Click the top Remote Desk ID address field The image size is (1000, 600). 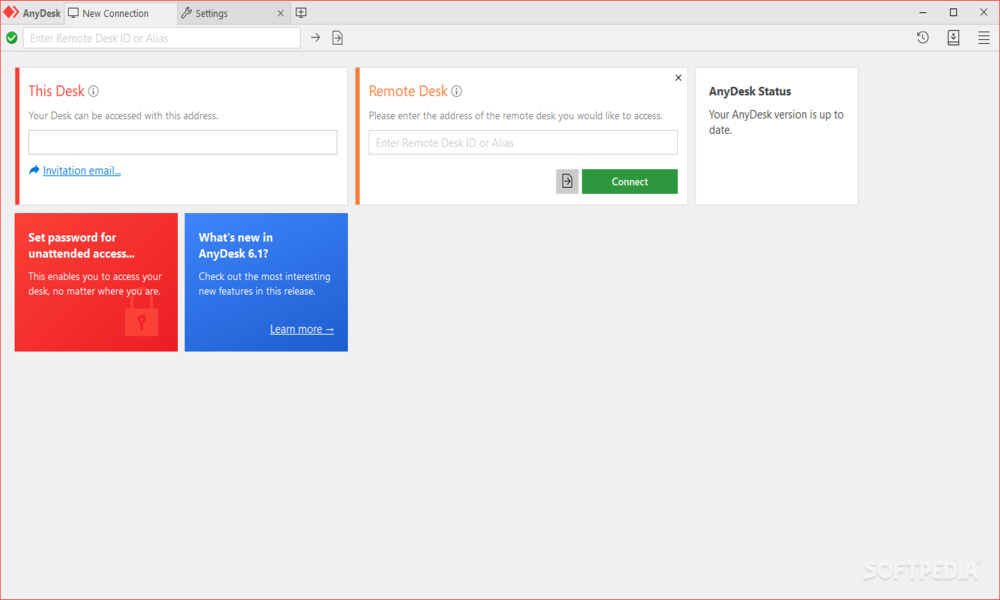(162, 38)
